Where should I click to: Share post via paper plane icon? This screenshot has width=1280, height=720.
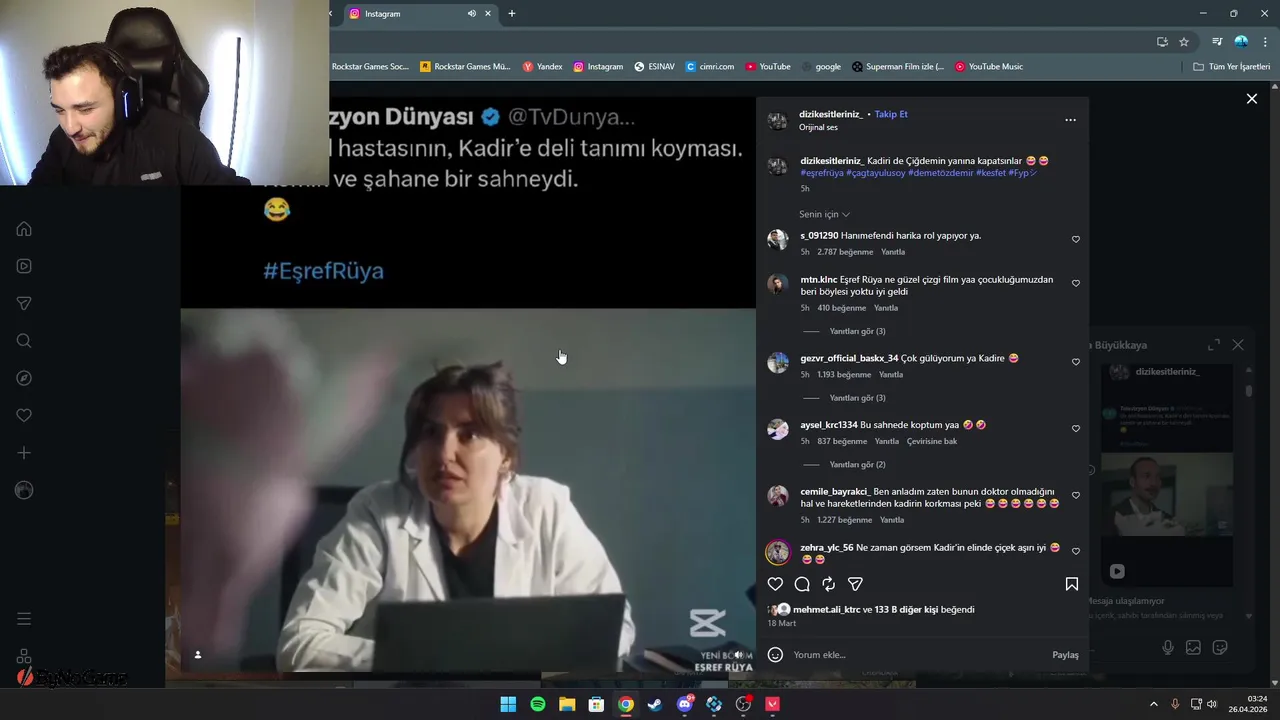(x=855, y=584)
